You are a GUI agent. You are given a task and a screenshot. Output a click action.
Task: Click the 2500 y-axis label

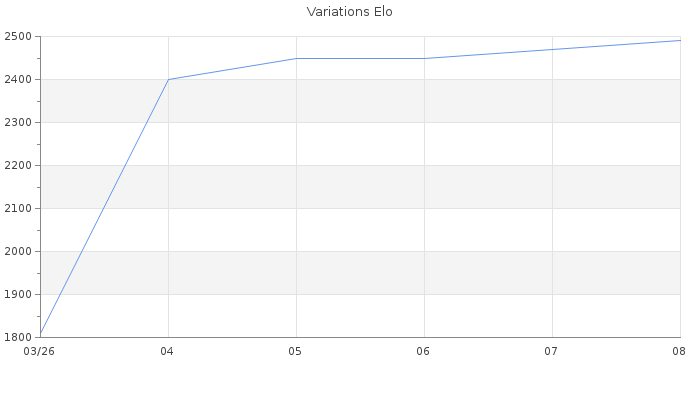pos(18,37)
